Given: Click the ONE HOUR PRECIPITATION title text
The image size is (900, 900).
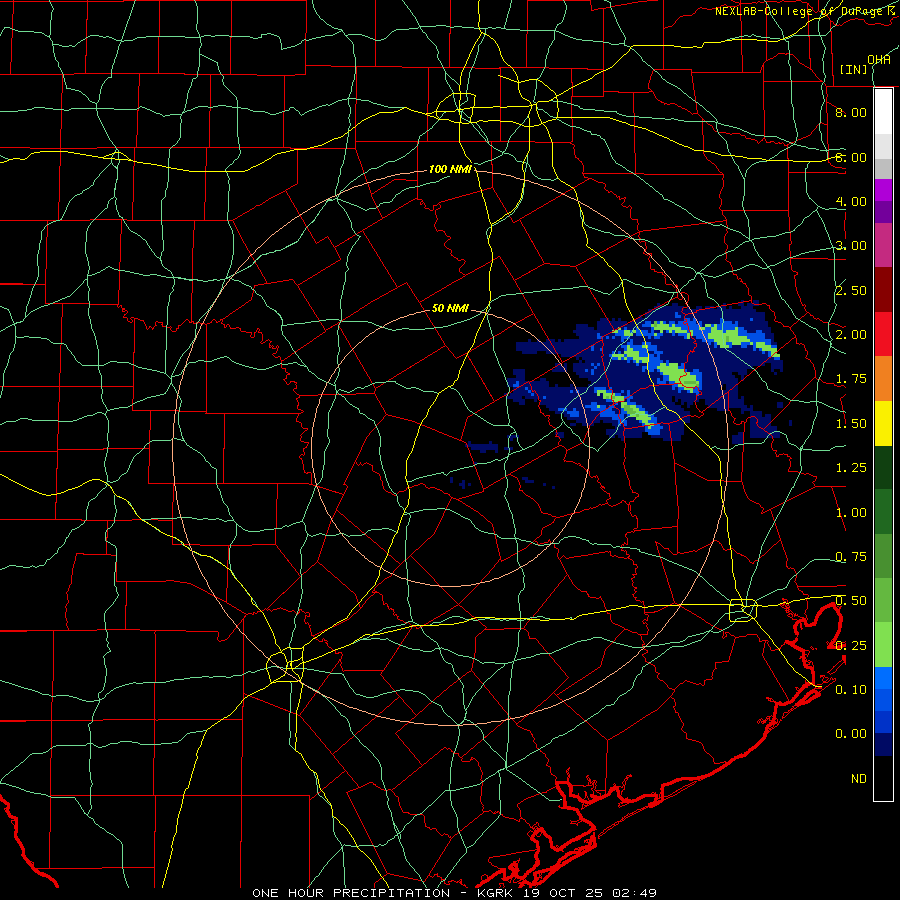Looking at the screenshot, I should click(x=351, y=893).
